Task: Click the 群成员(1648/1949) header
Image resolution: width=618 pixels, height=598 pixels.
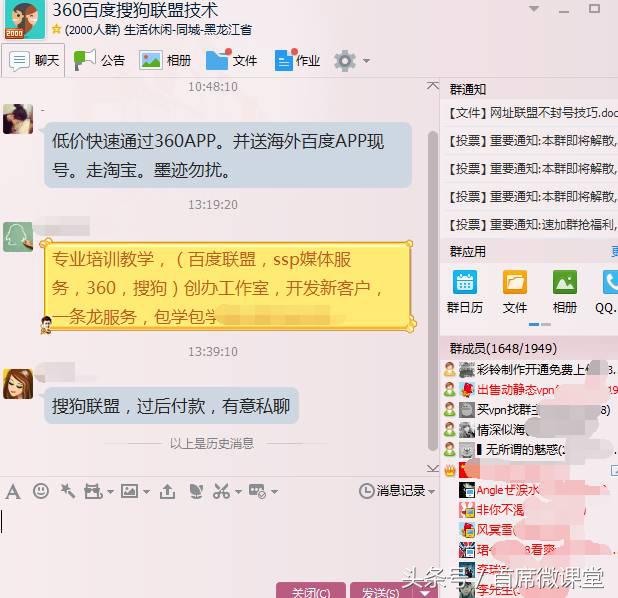Action: point(503,348)
